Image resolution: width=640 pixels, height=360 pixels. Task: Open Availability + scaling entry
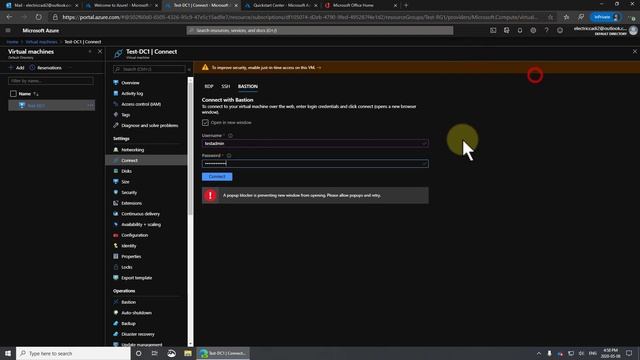[x=141, y=224]
